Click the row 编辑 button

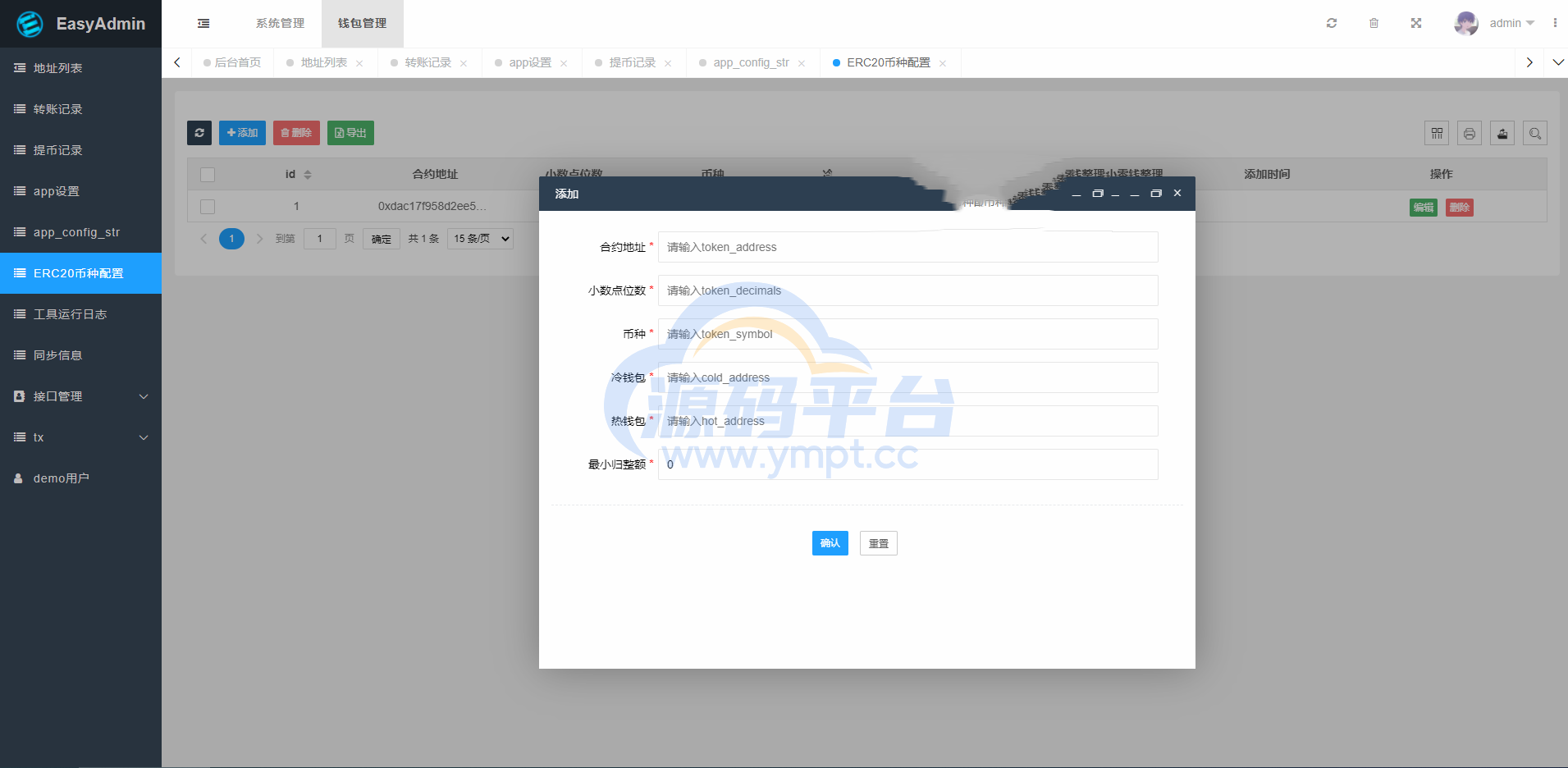click(x=1424, y=208)
